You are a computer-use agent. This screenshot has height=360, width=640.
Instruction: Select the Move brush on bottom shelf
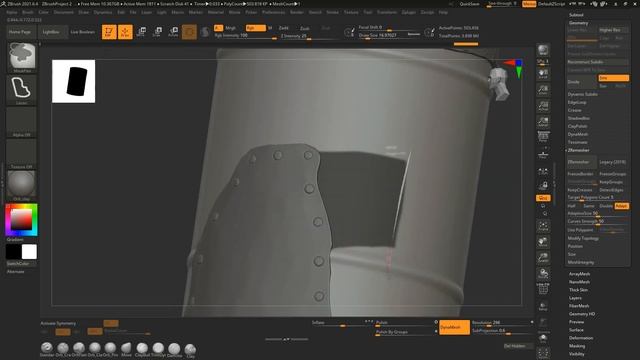pos(127,349)
